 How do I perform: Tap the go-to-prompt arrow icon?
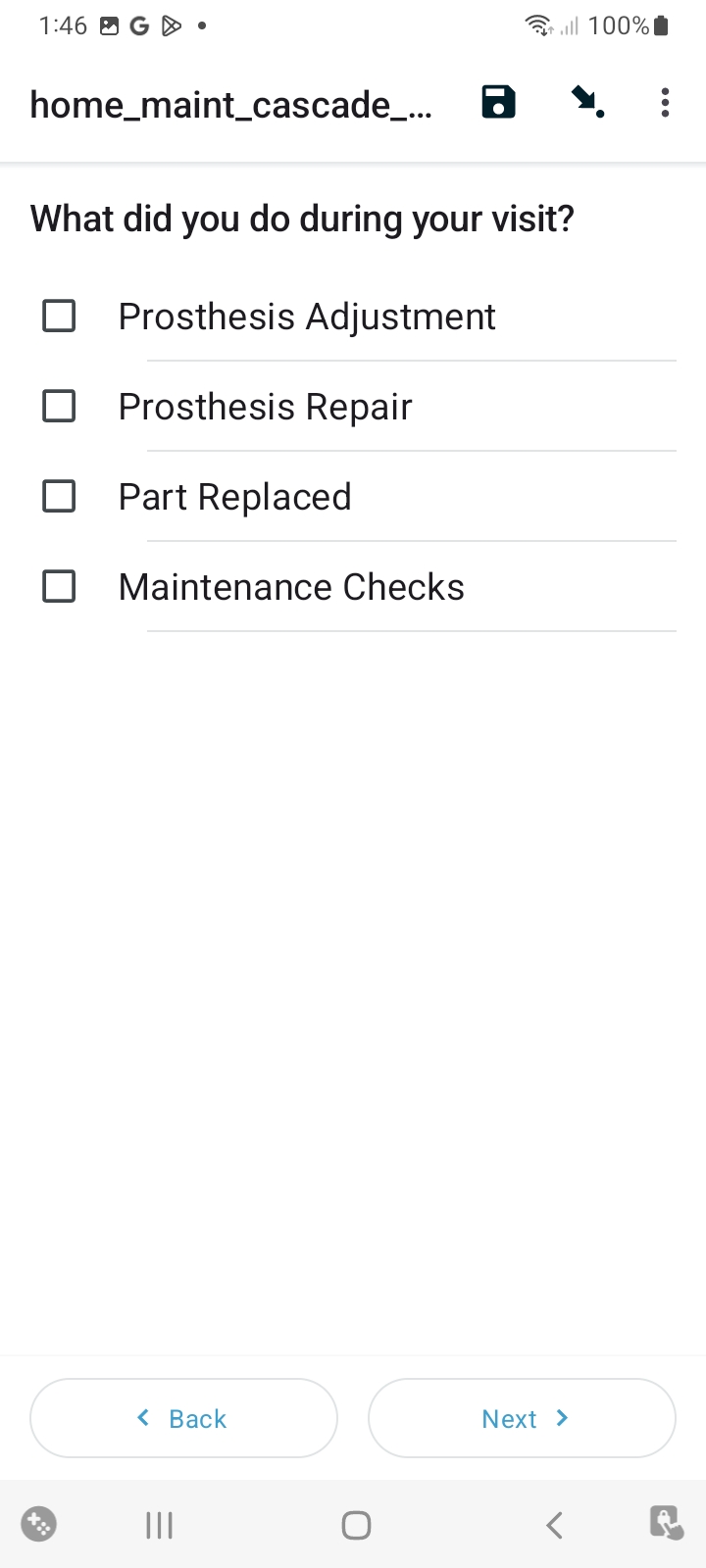[x=587, y=102]
